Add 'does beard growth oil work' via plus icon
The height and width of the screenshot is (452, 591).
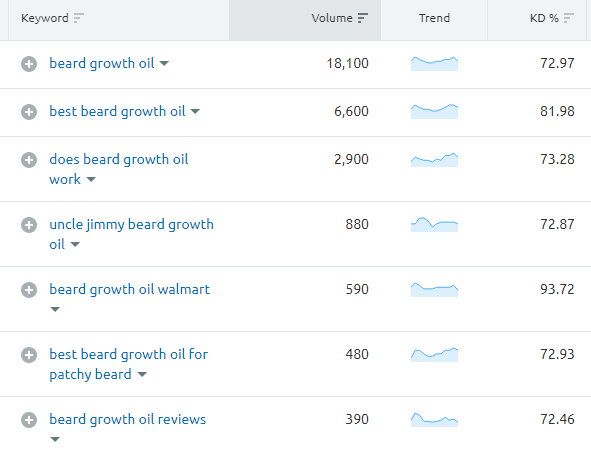29,160
